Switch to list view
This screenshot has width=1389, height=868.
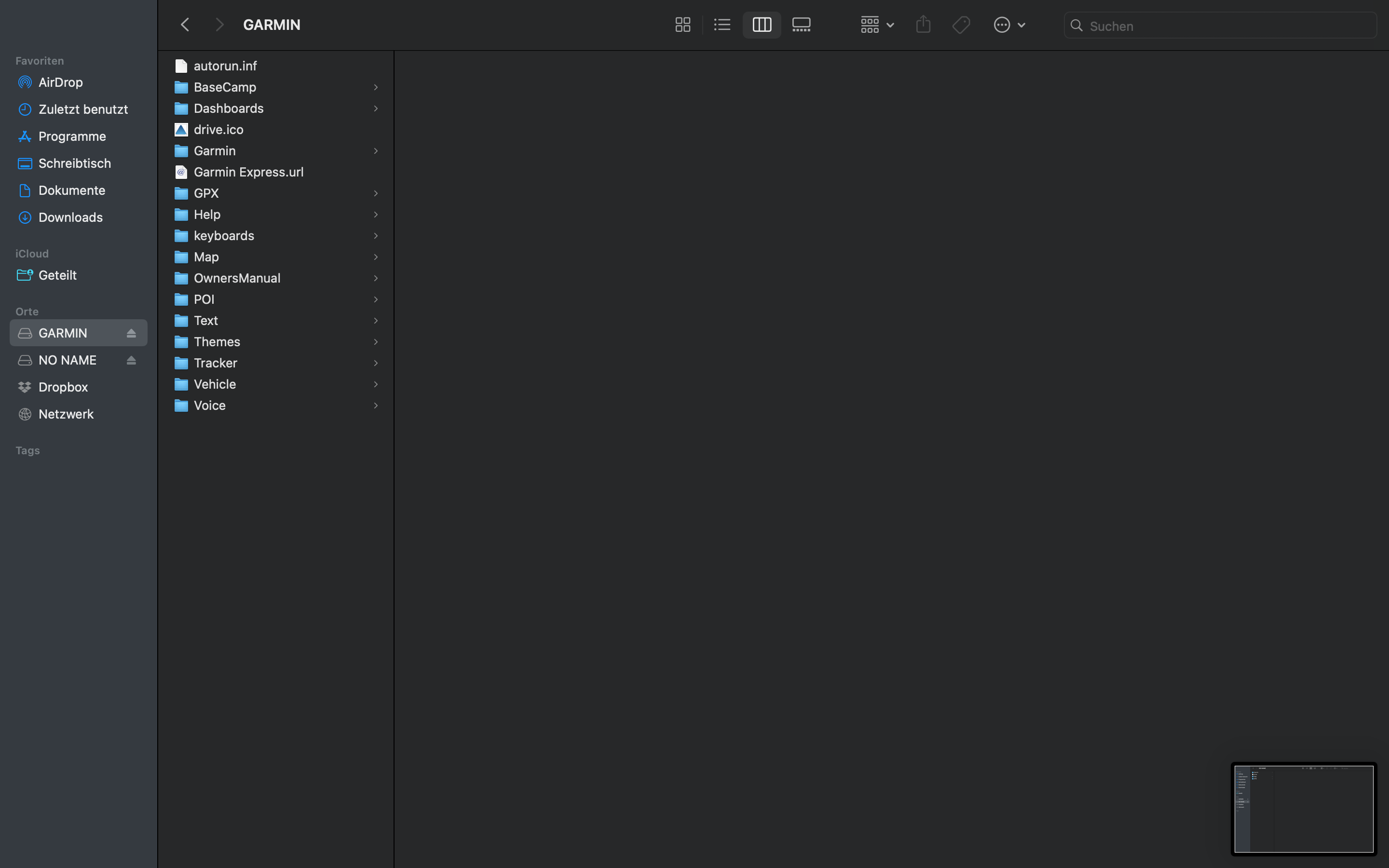[722, 25]
